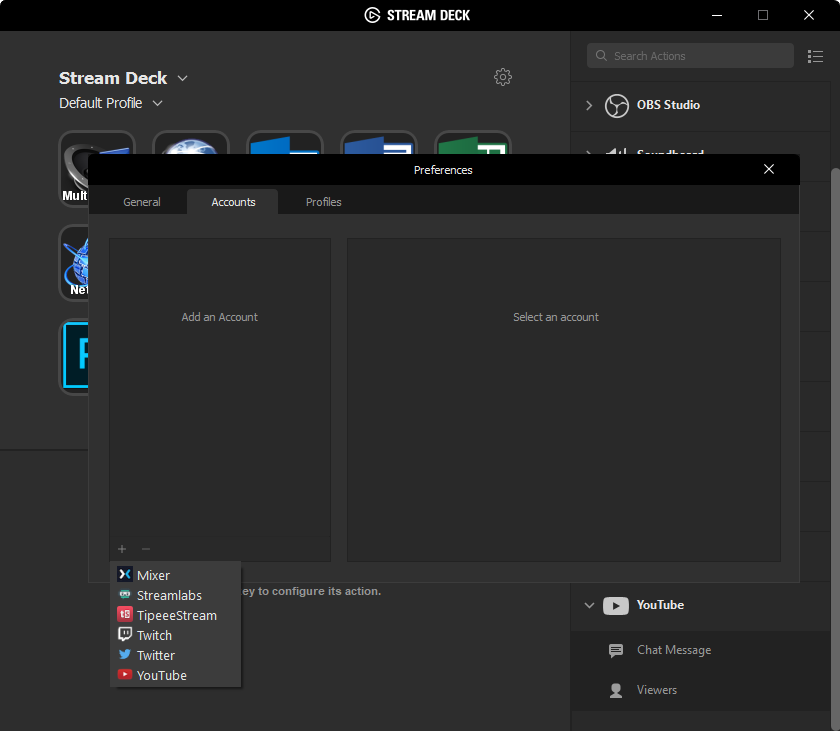Select Mixer from the account menu

coord(153,575)
